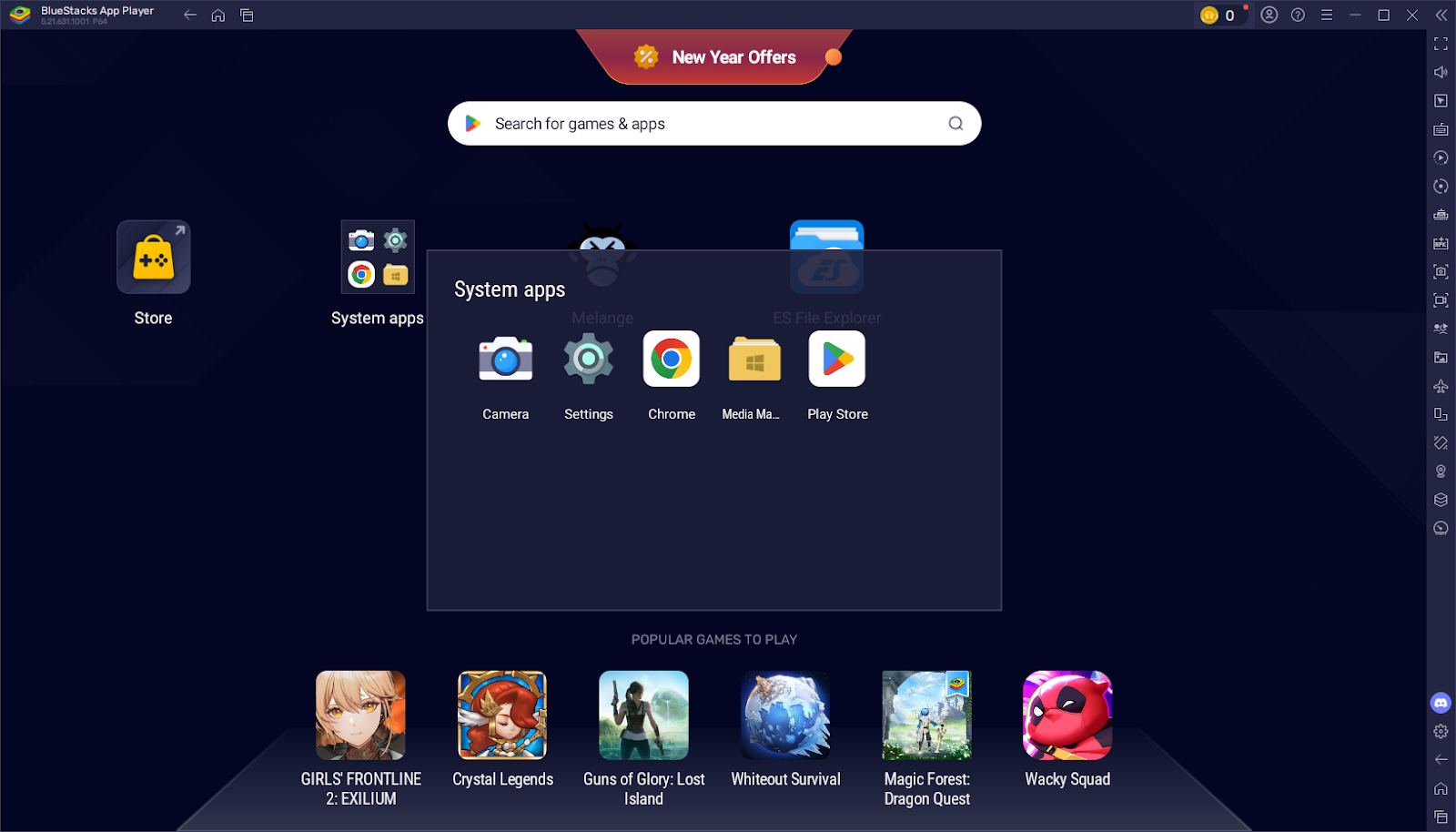This screenshot has height=832, width=1456.
Task: Click the System apps folder title text
Action: coord(510,289)
